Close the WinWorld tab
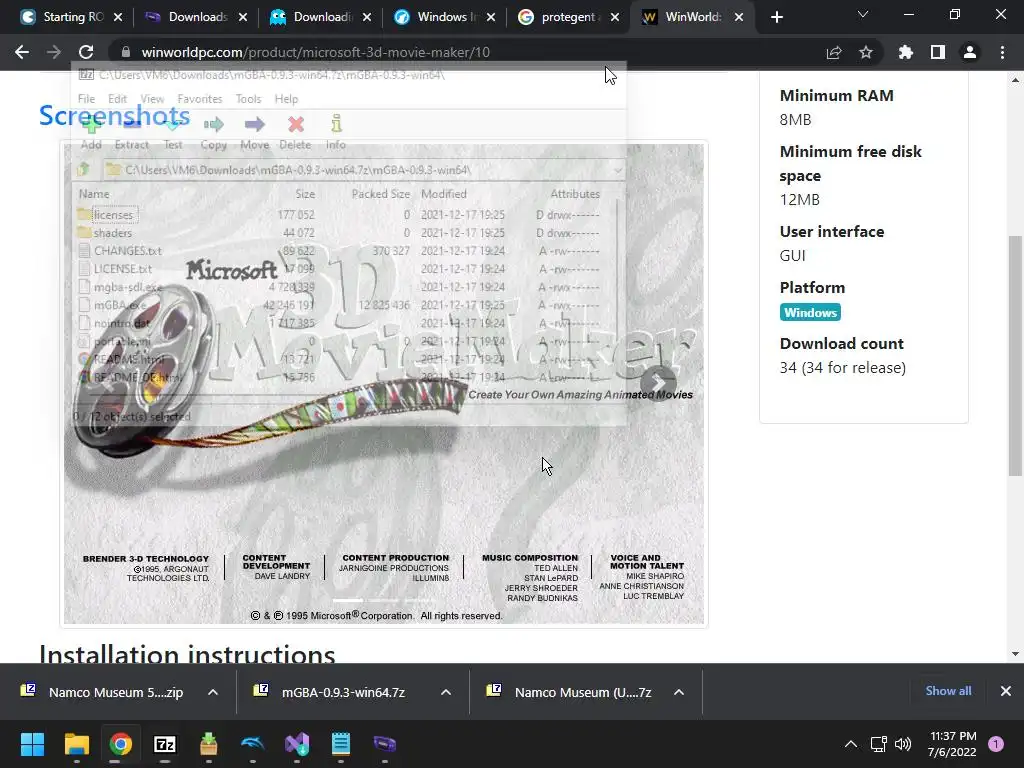This screenshot has width=1024, height=768. (739, 17)
